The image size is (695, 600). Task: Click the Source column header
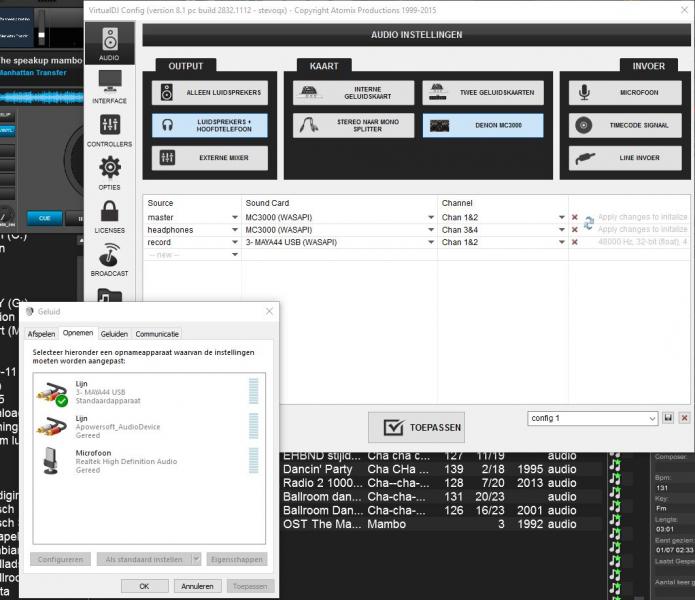[160, 203]
